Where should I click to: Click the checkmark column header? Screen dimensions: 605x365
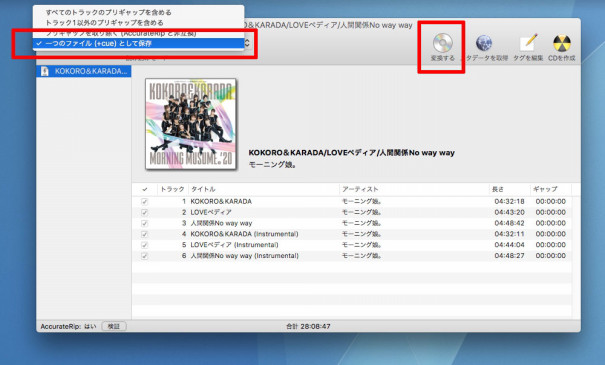pyautogui.click(x=145, y=189)
